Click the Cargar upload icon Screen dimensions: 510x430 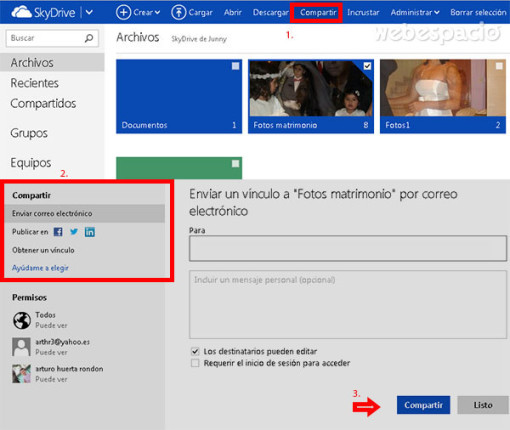click(x=178, y=13)
